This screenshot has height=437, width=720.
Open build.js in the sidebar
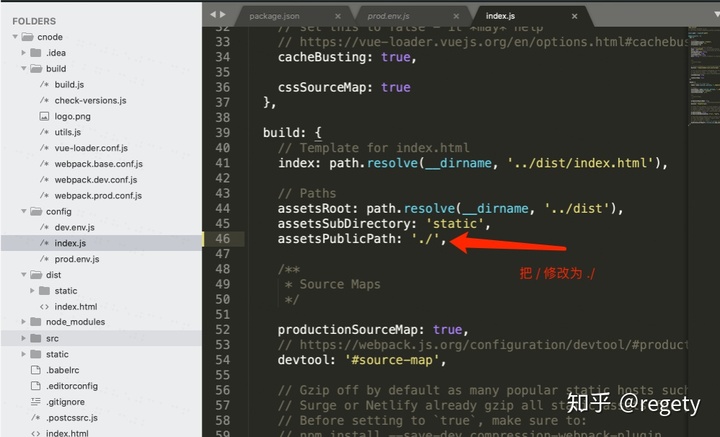[69, 84]
